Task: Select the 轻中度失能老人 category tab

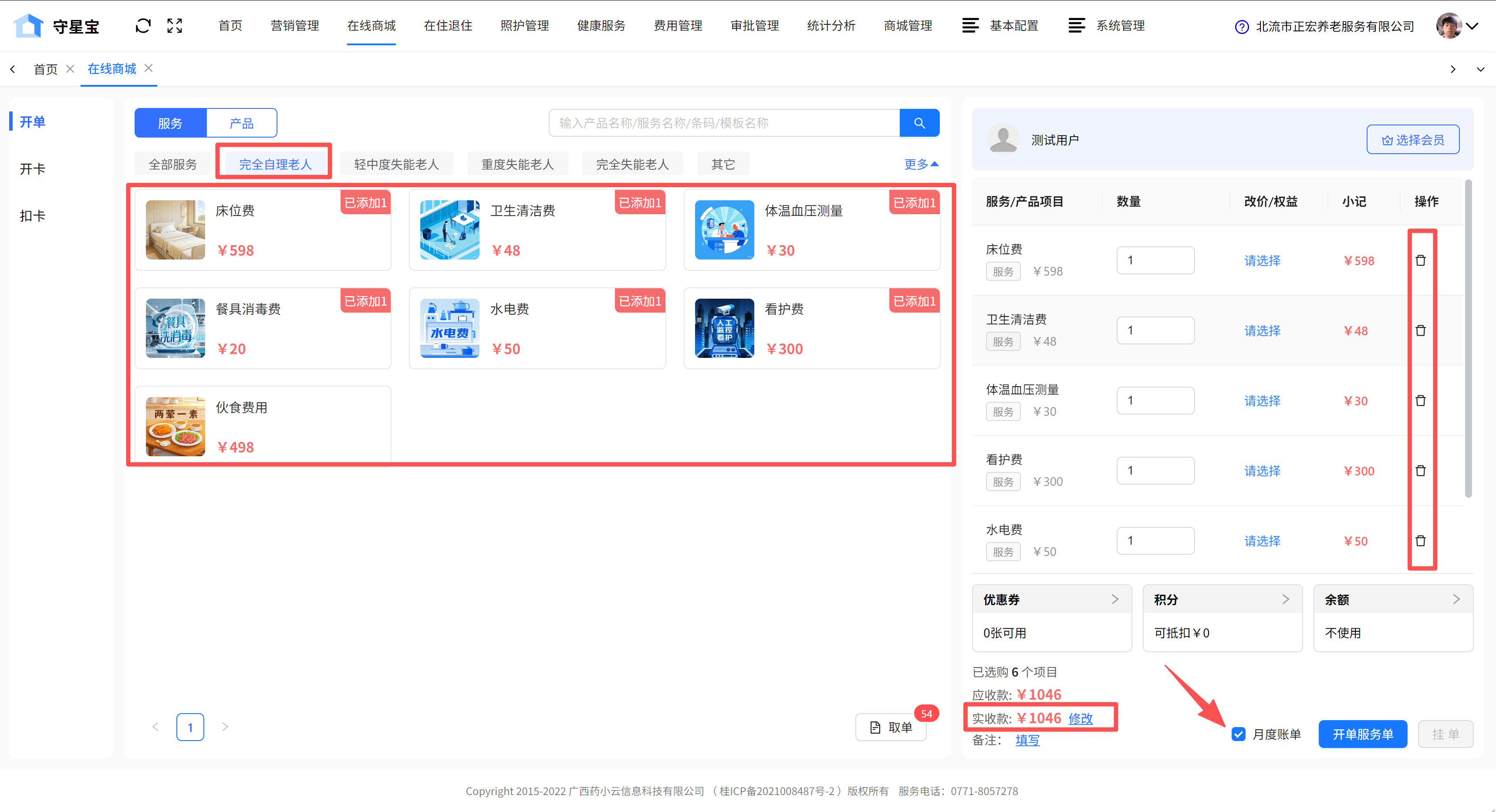Action: pos(396,164)
